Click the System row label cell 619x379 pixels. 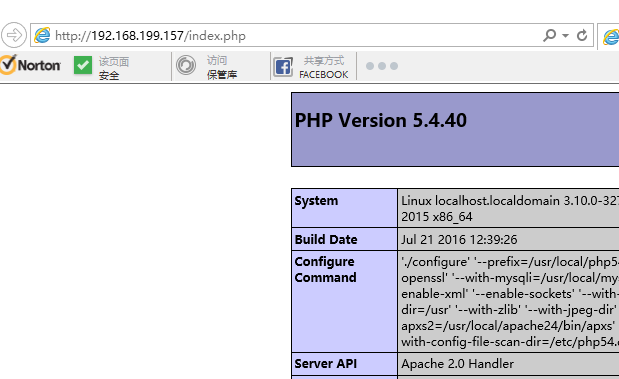tap(345, 208)
